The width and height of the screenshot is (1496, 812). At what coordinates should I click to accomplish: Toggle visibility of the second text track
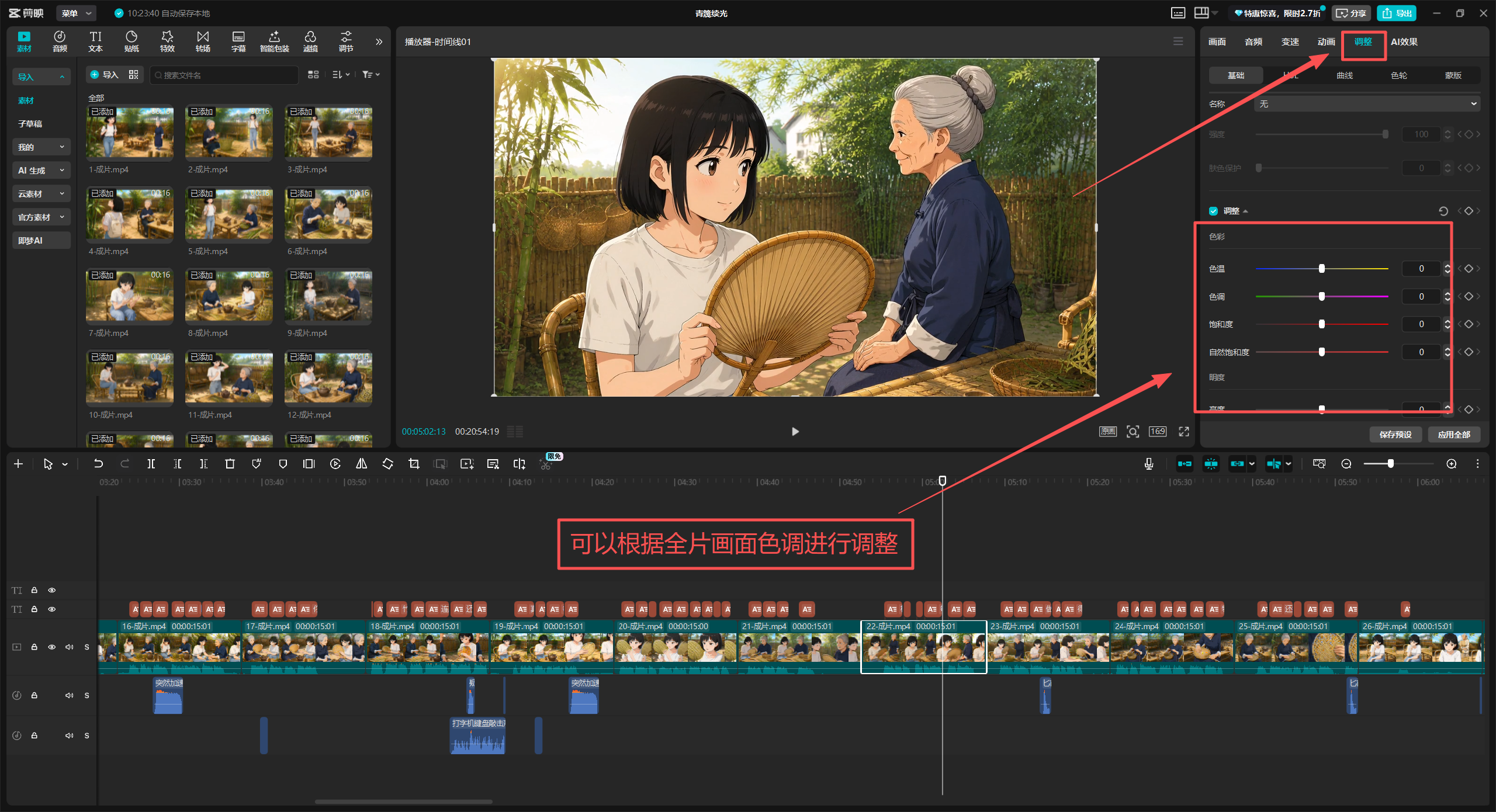tap(52, 609)
